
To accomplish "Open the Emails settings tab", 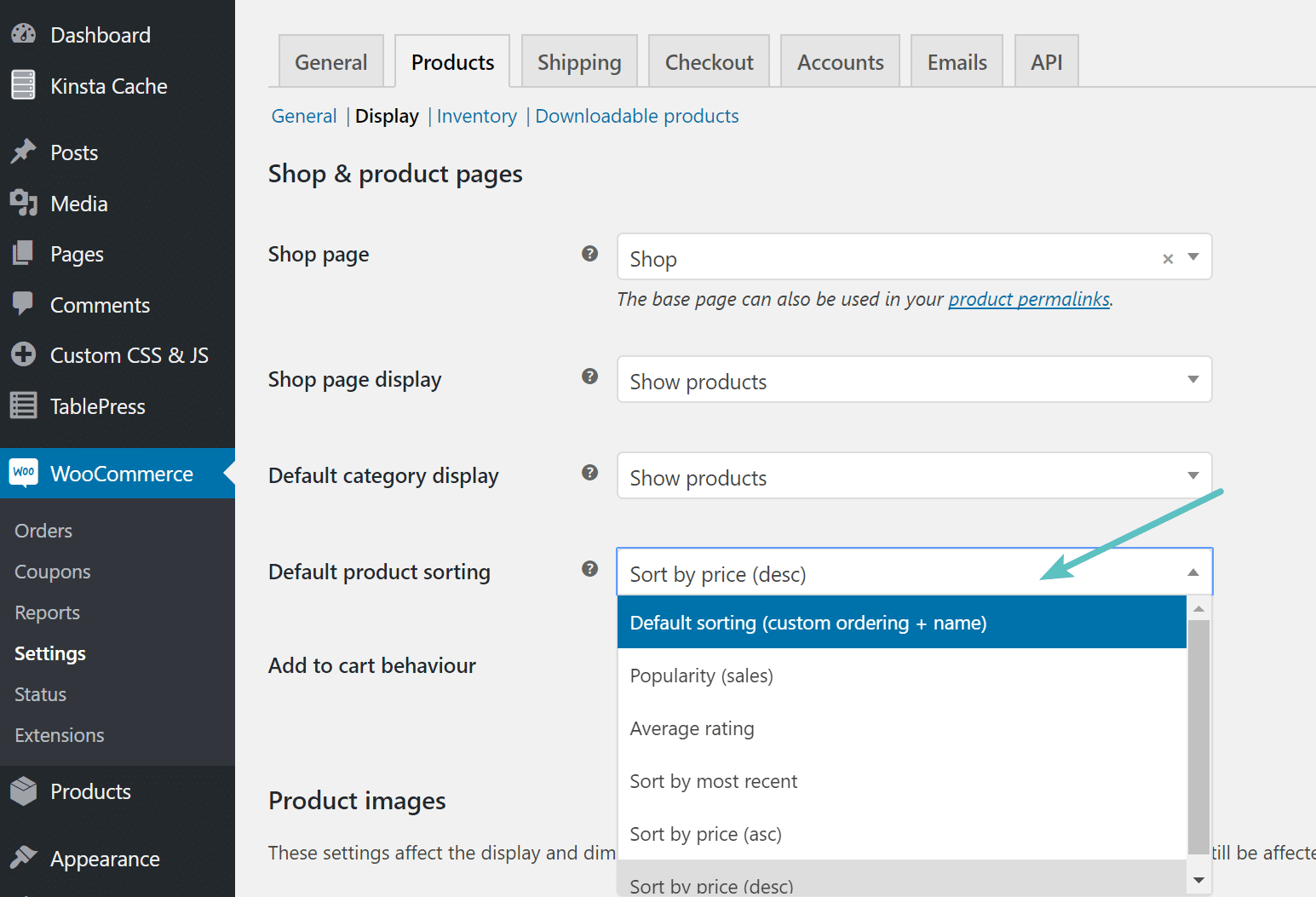I will tap(957, 60).
